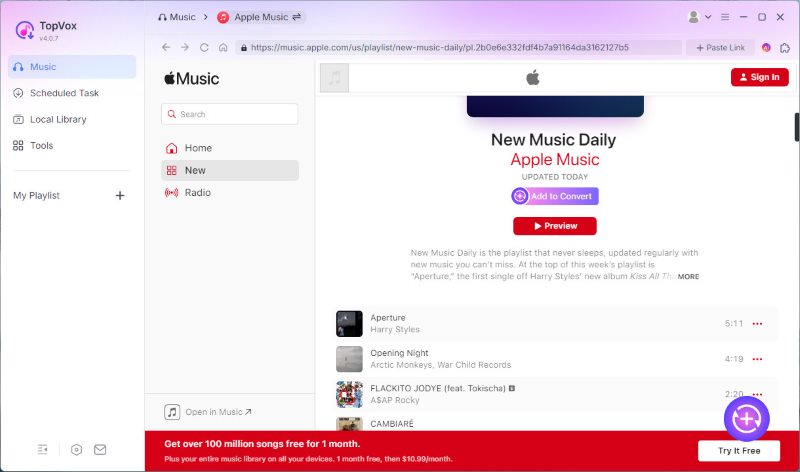Open Local Library section
This screenshot has width=800, height=472.
tap(58, 119)
